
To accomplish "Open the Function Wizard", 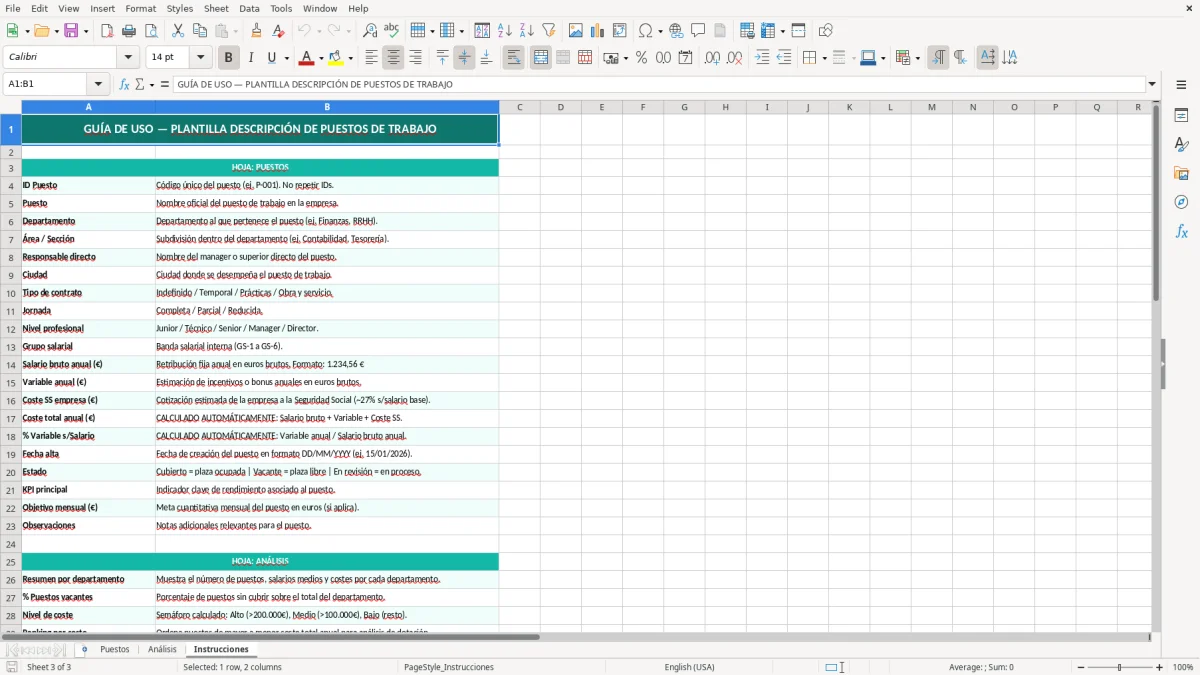I will coord(124,84).
